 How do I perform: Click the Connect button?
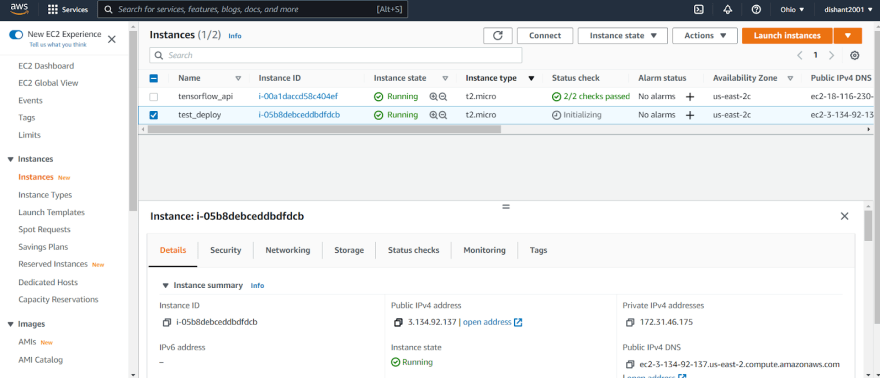[545, 35]
